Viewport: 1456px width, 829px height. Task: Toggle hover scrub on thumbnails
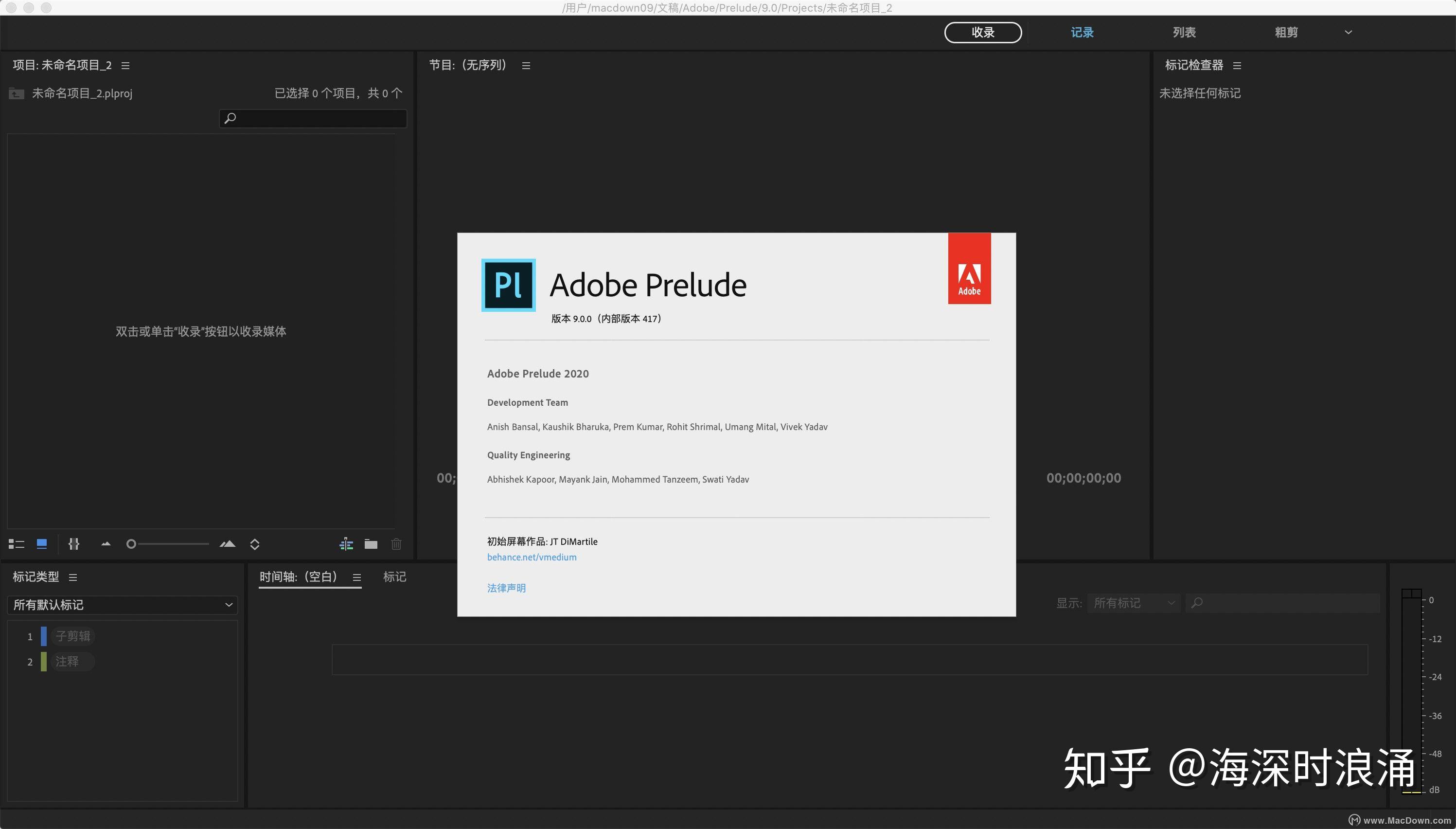pos(73,544)
